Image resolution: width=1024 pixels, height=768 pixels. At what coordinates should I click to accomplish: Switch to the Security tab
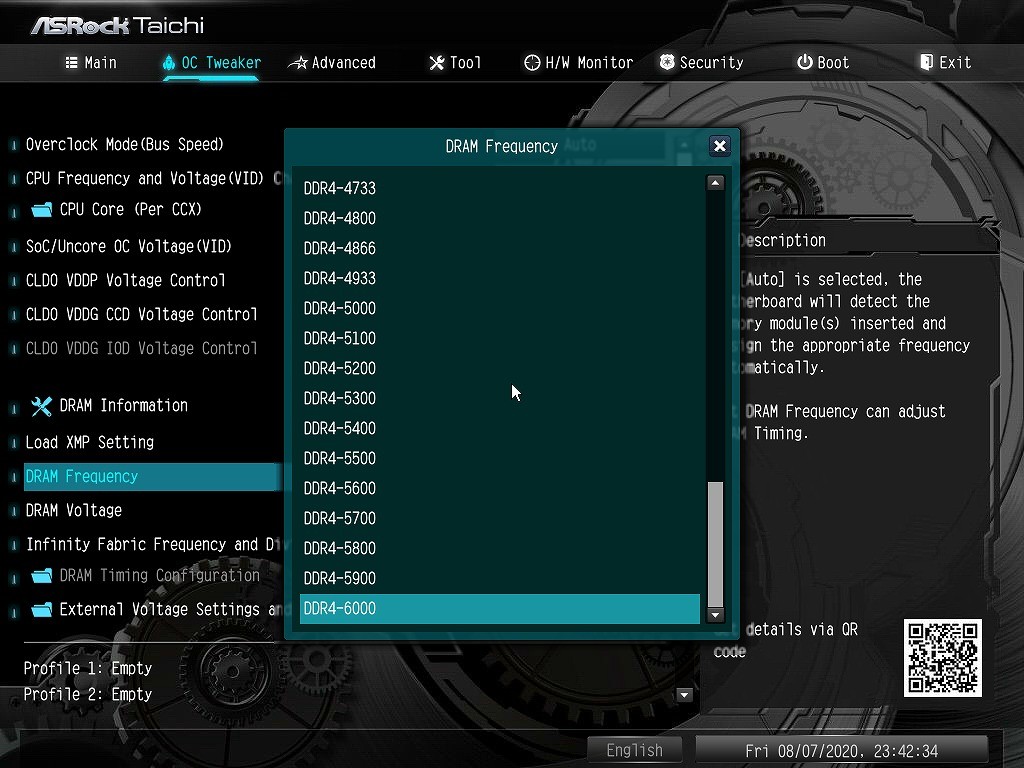pos(701,63)
